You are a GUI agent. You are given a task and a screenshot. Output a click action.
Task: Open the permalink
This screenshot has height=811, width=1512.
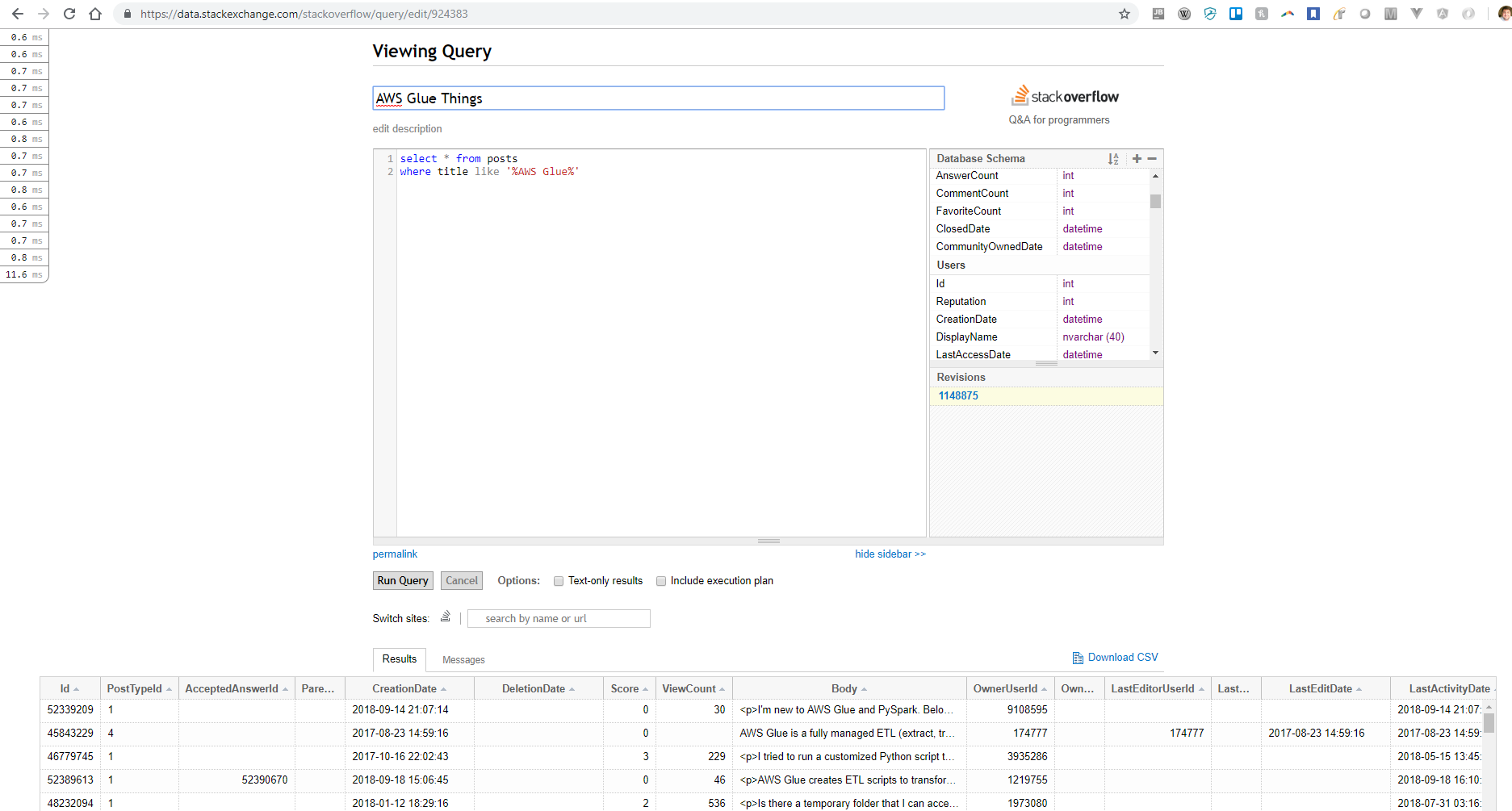(x=395, y=554)
